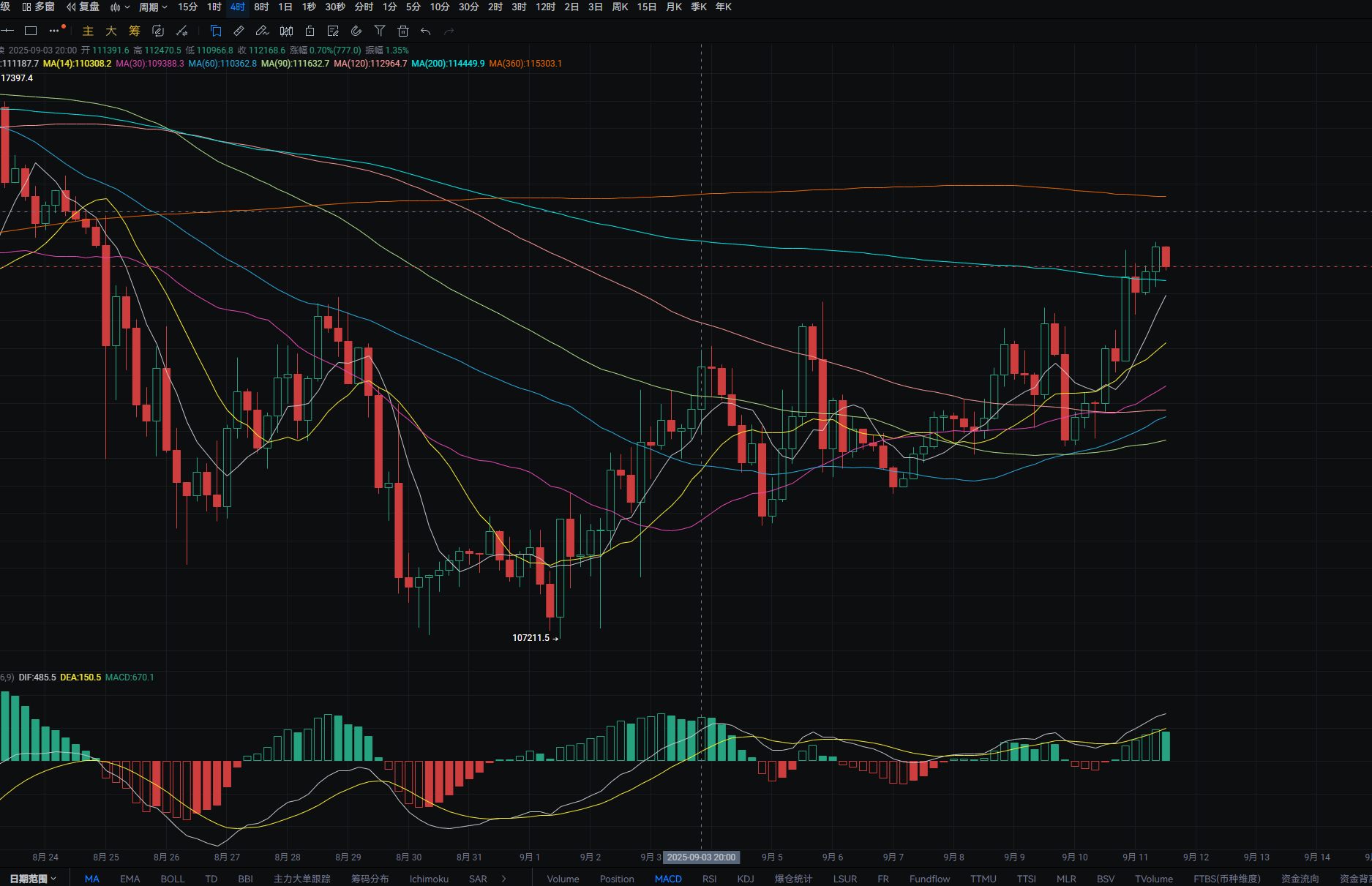Image resolution: width=1372 pixels, height=886 pixels.
Task: Click the MA(200) cyan legend label
Action: click(x=448, y=64)
